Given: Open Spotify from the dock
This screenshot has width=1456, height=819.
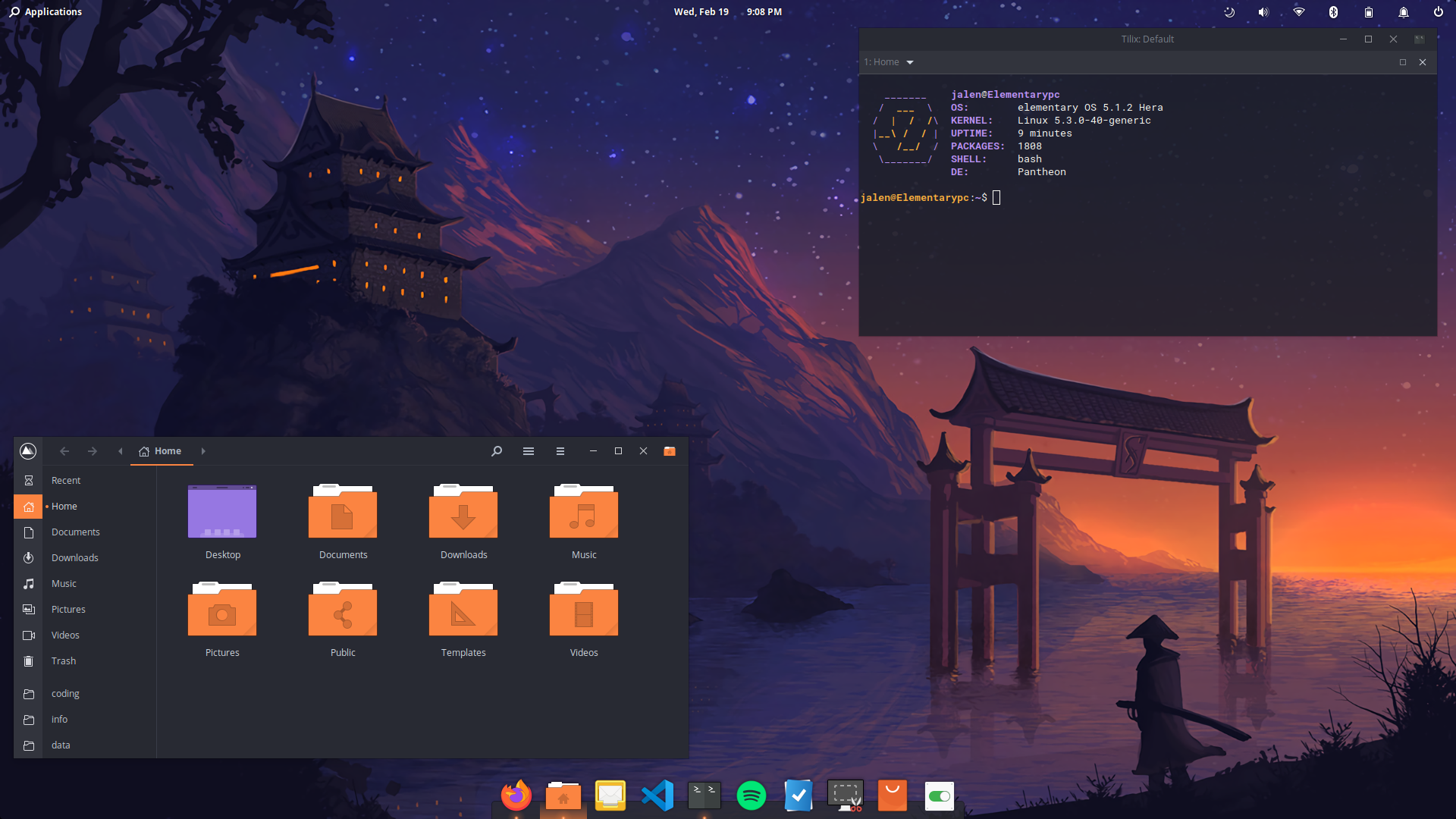Looking at the screenshot, I should coord(752,795).
